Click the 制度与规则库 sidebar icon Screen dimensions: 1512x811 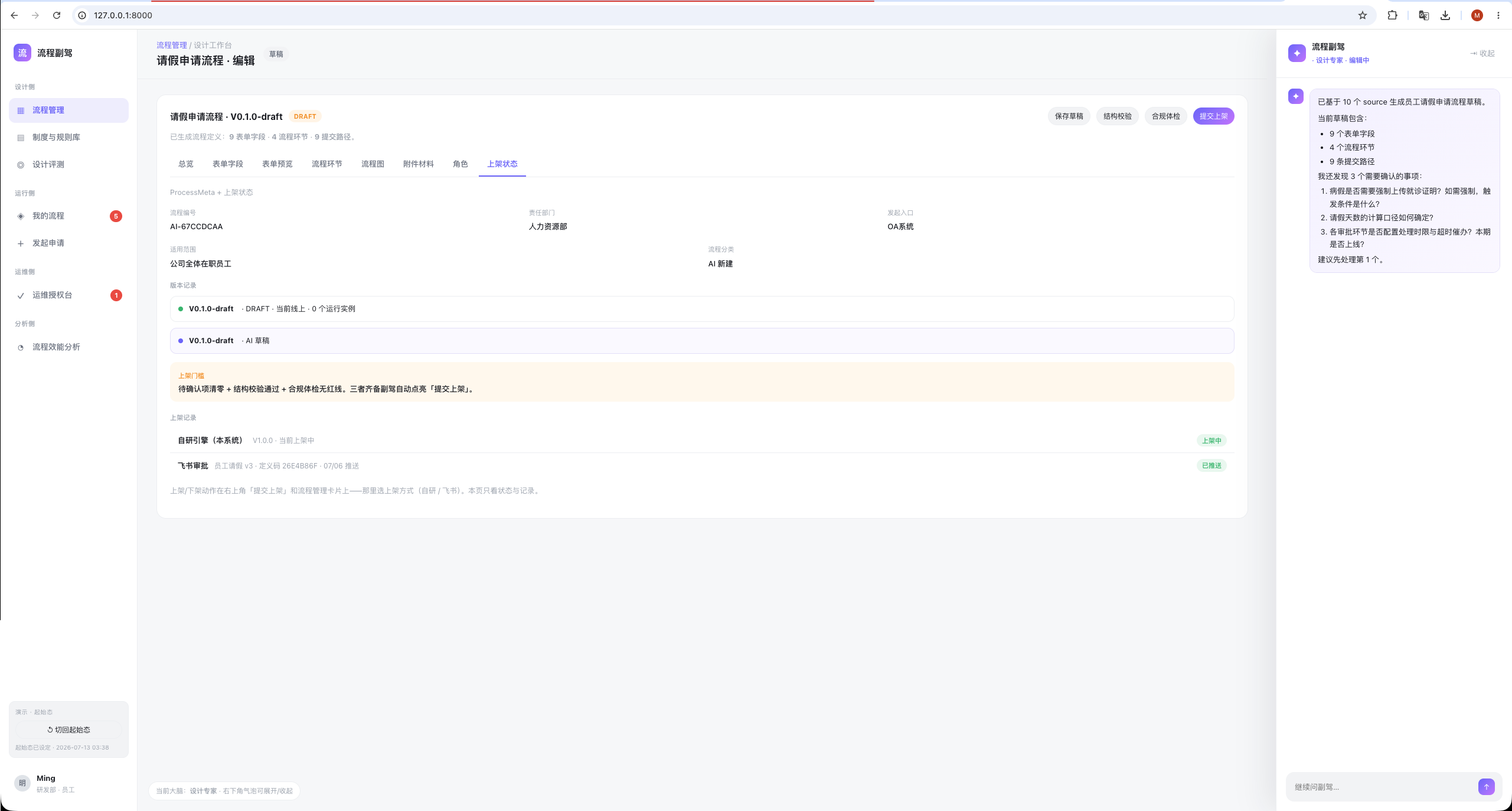(21, 138)
